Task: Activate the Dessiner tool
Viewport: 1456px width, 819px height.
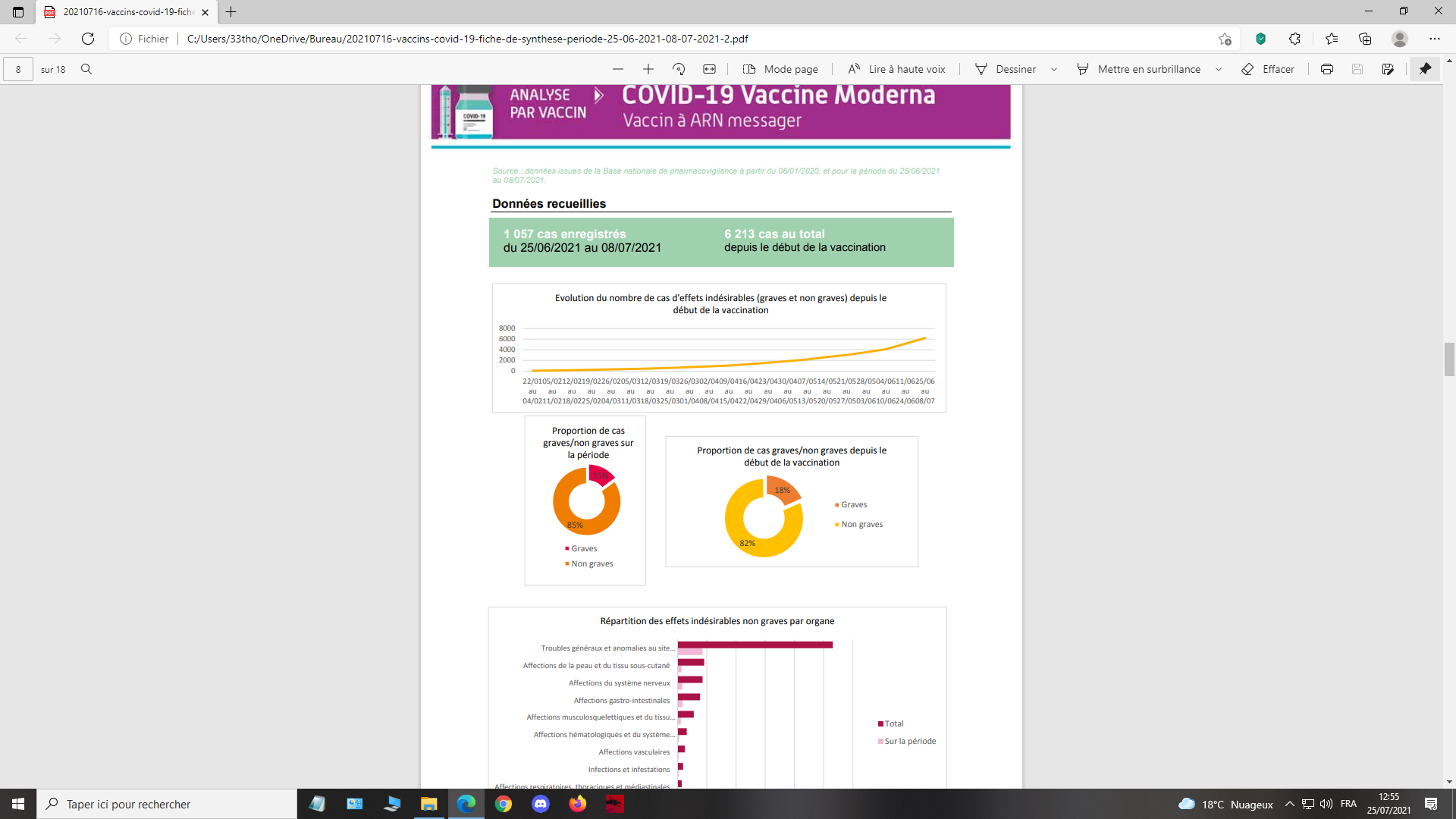Action: tap(1006, 69)
